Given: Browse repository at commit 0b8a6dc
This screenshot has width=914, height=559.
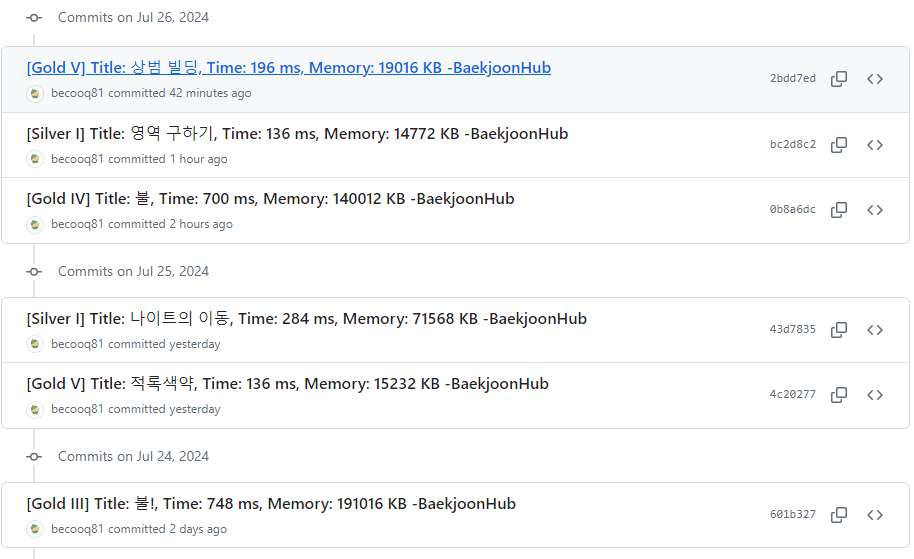Looking at the screenshot, I should [875, 210].
